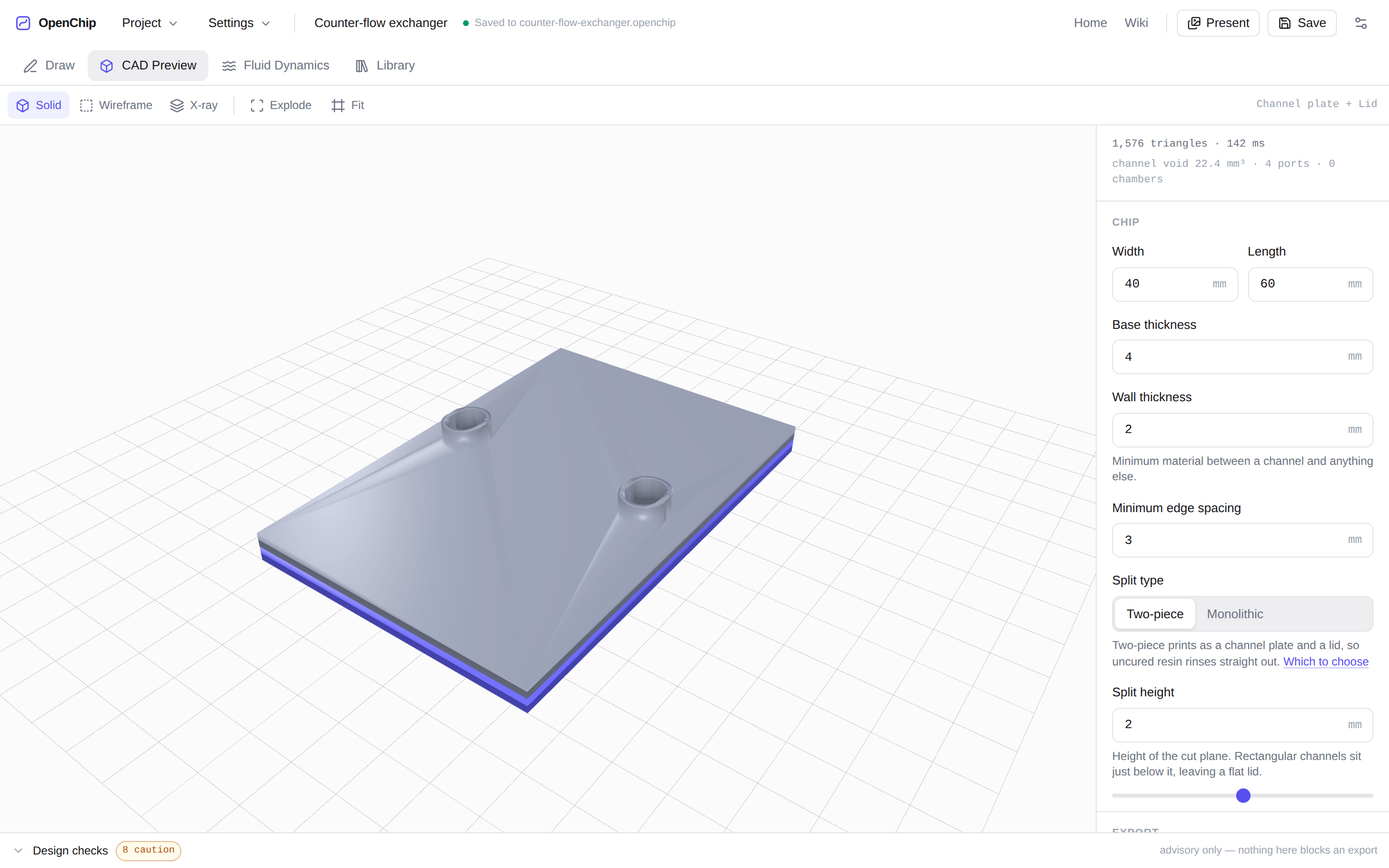Click 'Saved to counter-flow-exchanger.openchip' status
Image resolution: width=1389 pixels, height=868 pixels.
click(x=574, y=23)
